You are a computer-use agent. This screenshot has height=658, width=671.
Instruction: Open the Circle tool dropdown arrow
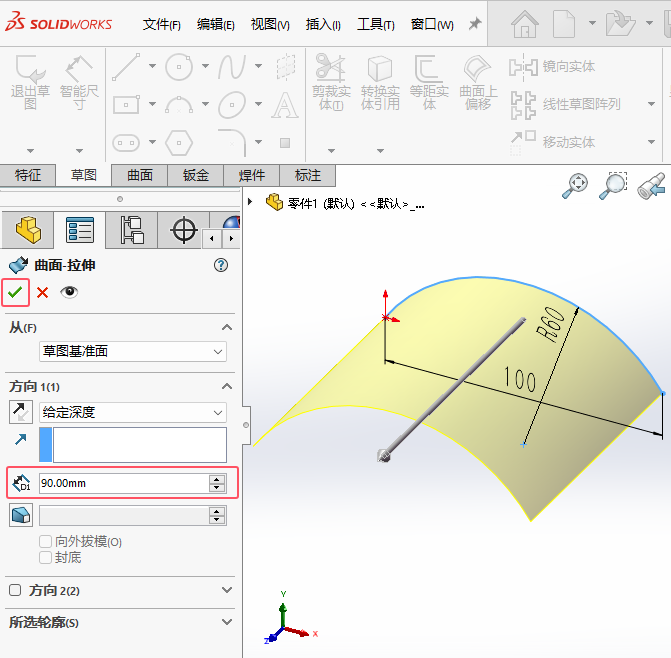point(205,66)
